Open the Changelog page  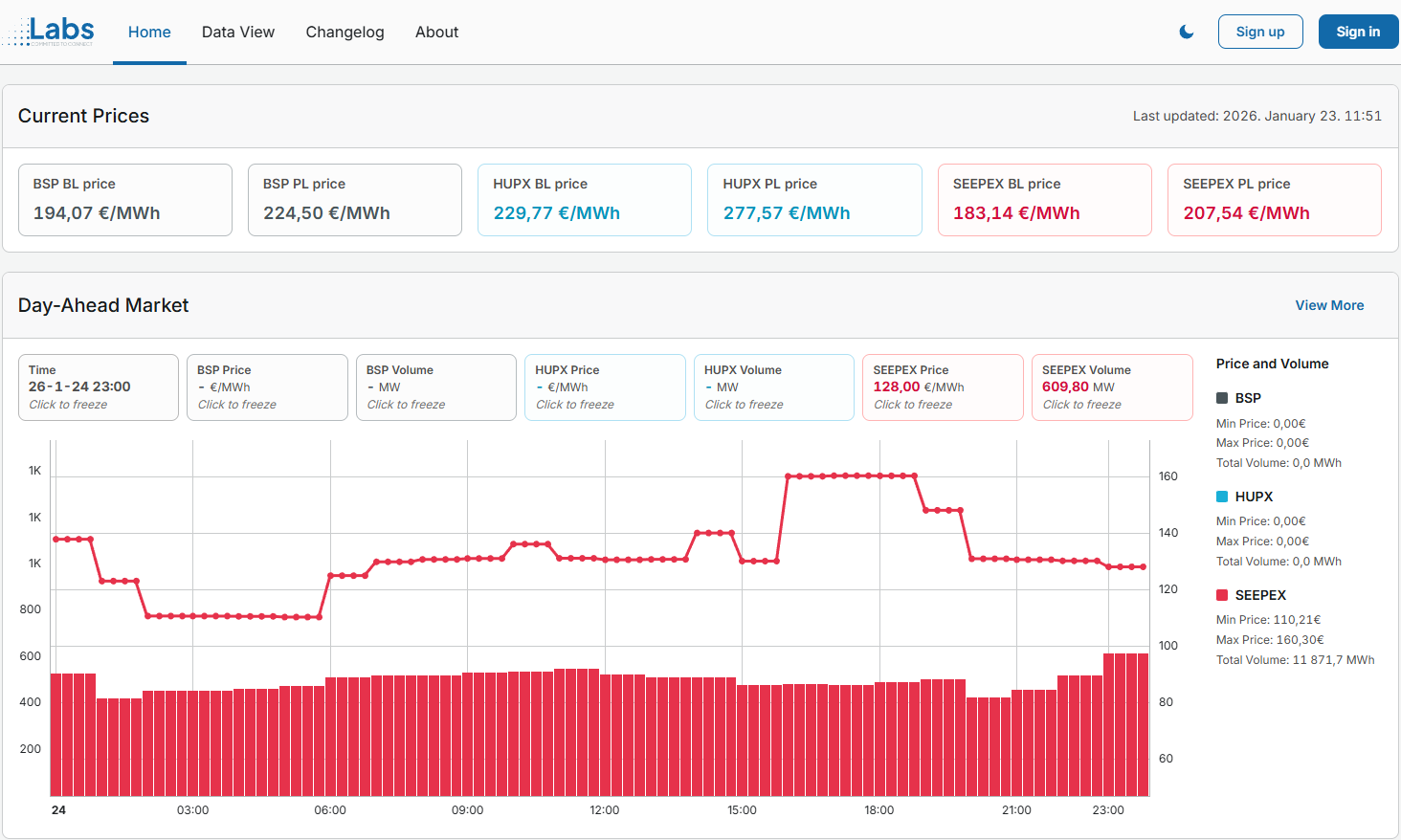tap(345, 32)
